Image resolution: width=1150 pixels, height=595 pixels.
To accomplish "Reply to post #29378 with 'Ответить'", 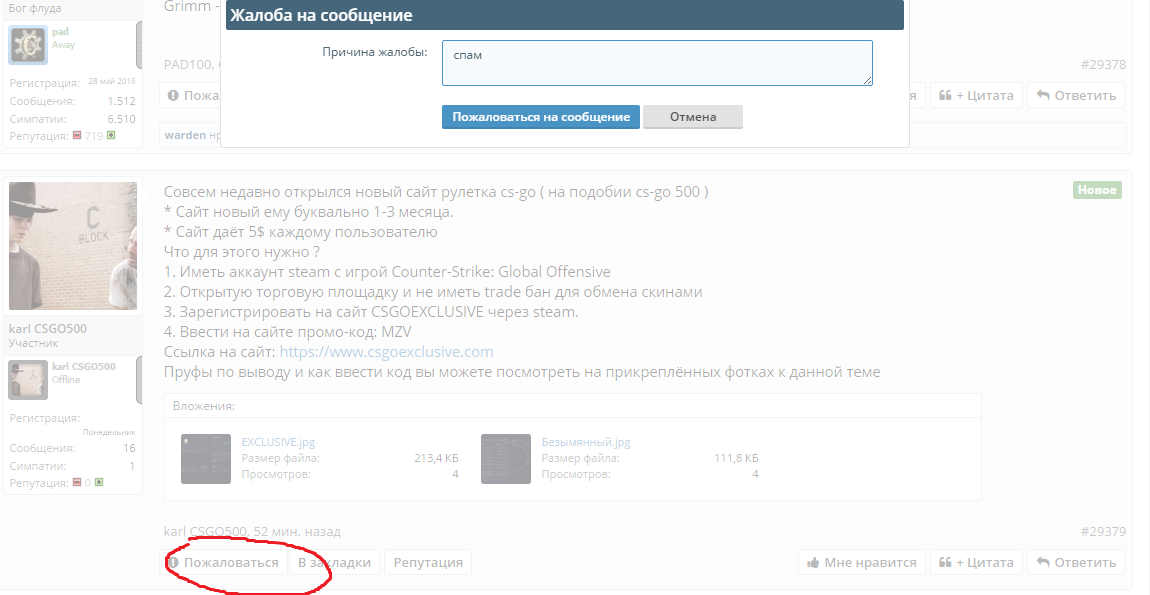I will point(1076,95).
